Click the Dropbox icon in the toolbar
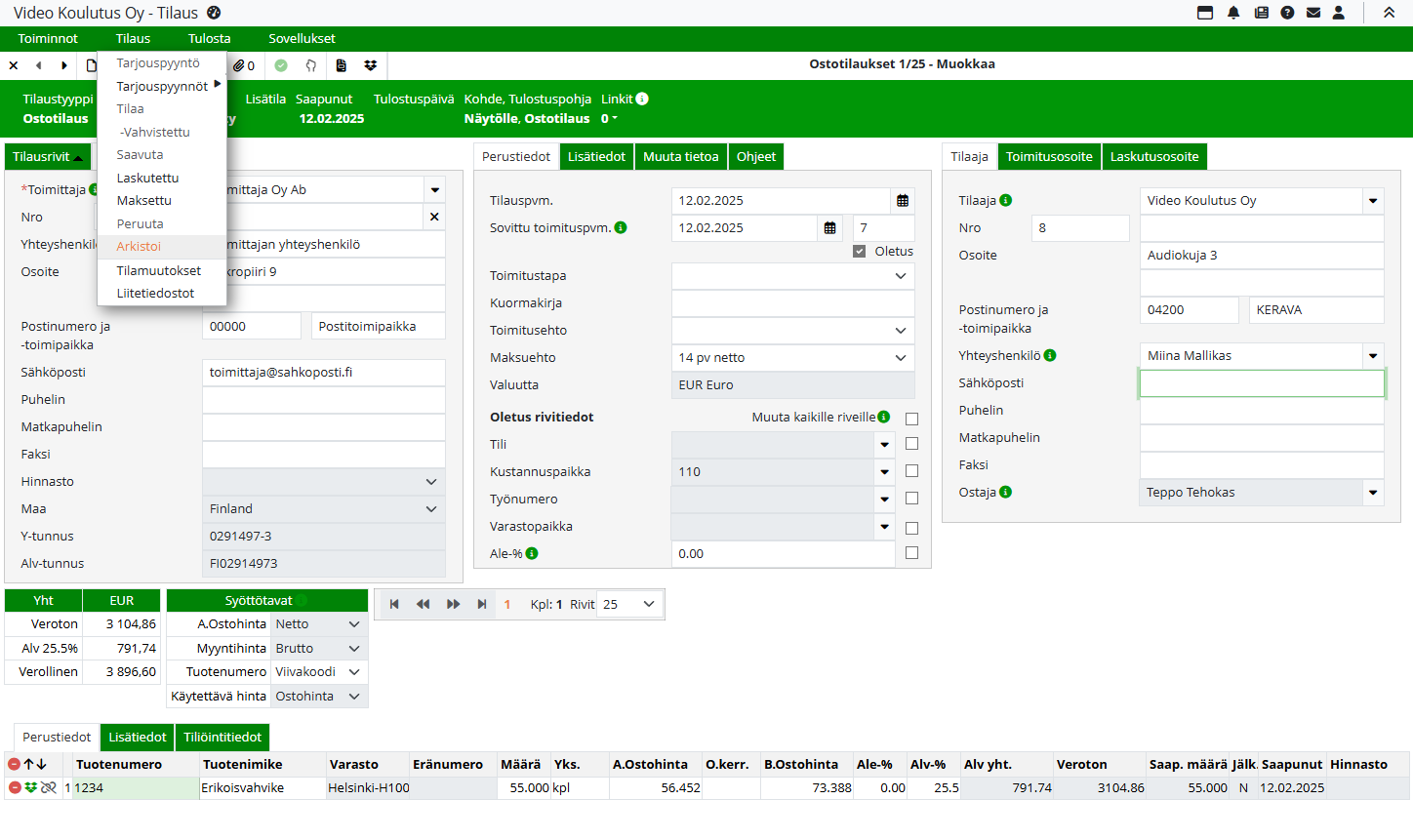1413x840 pixels. [371, 65]
